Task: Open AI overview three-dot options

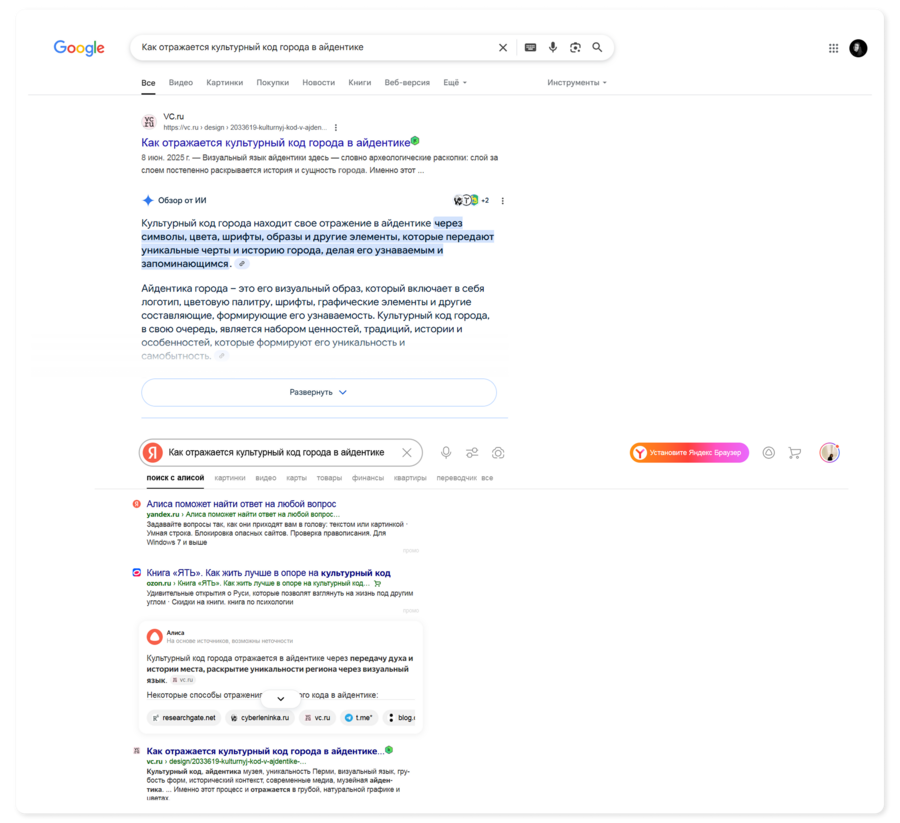Action: [x=503, y=201]
